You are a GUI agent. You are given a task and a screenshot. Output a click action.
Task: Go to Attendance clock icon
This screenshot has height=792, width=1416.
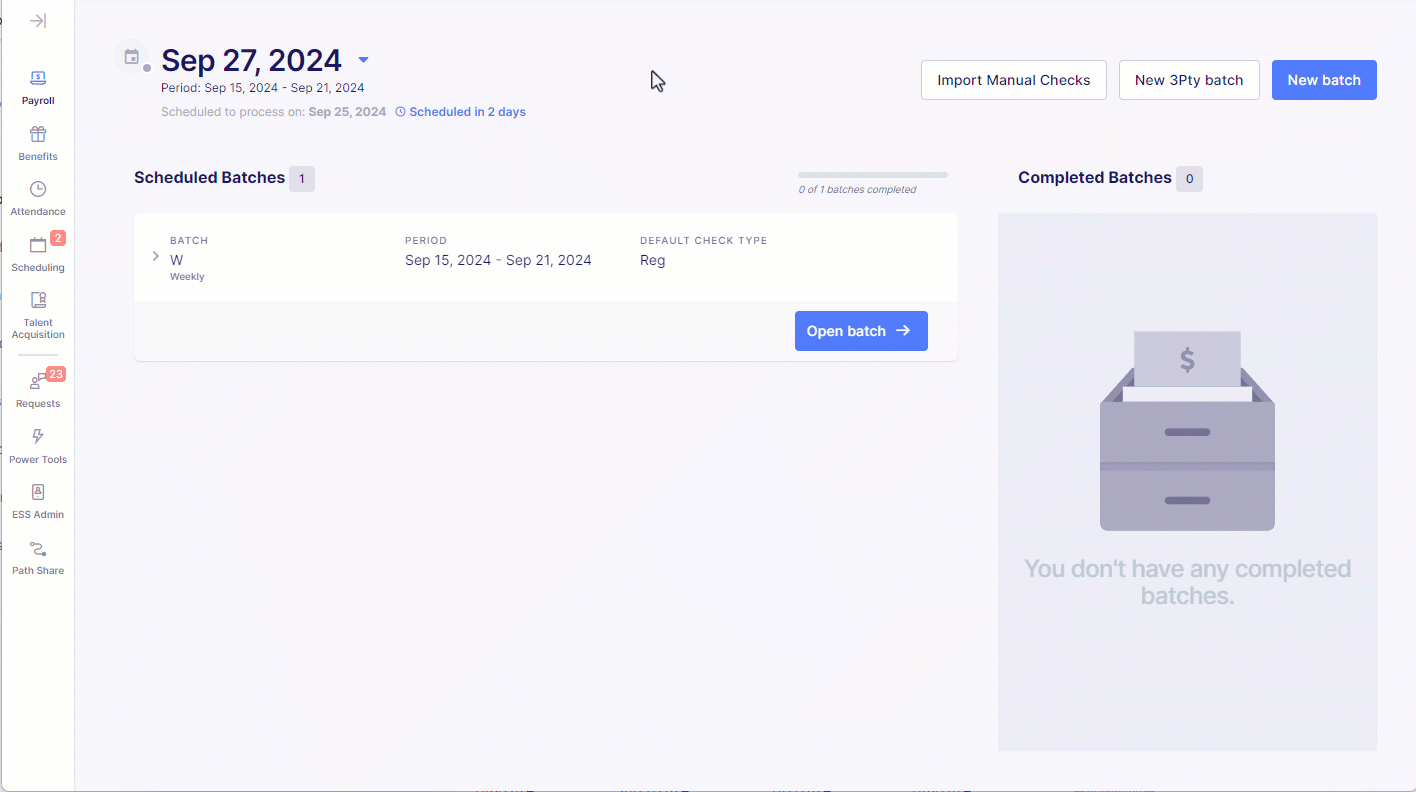pyautogui.click(x=38, y=189)
